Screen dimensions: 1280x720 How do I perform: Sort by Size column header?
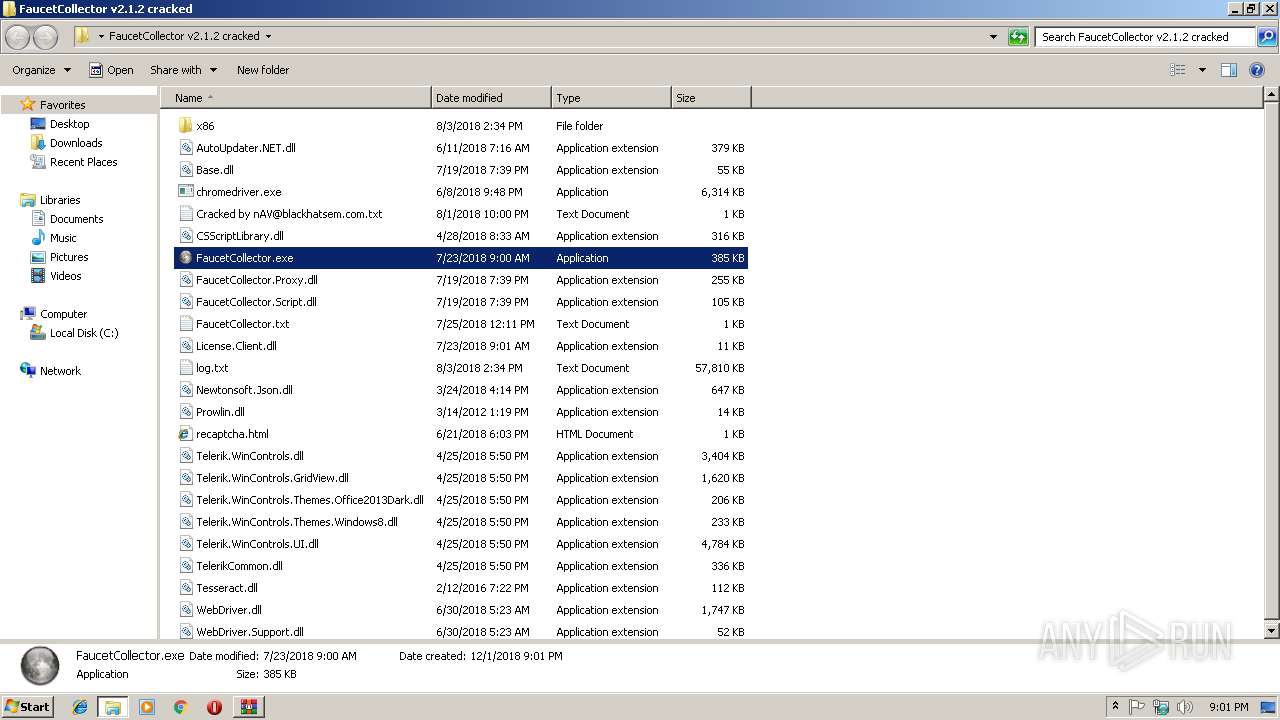(711, 98)
